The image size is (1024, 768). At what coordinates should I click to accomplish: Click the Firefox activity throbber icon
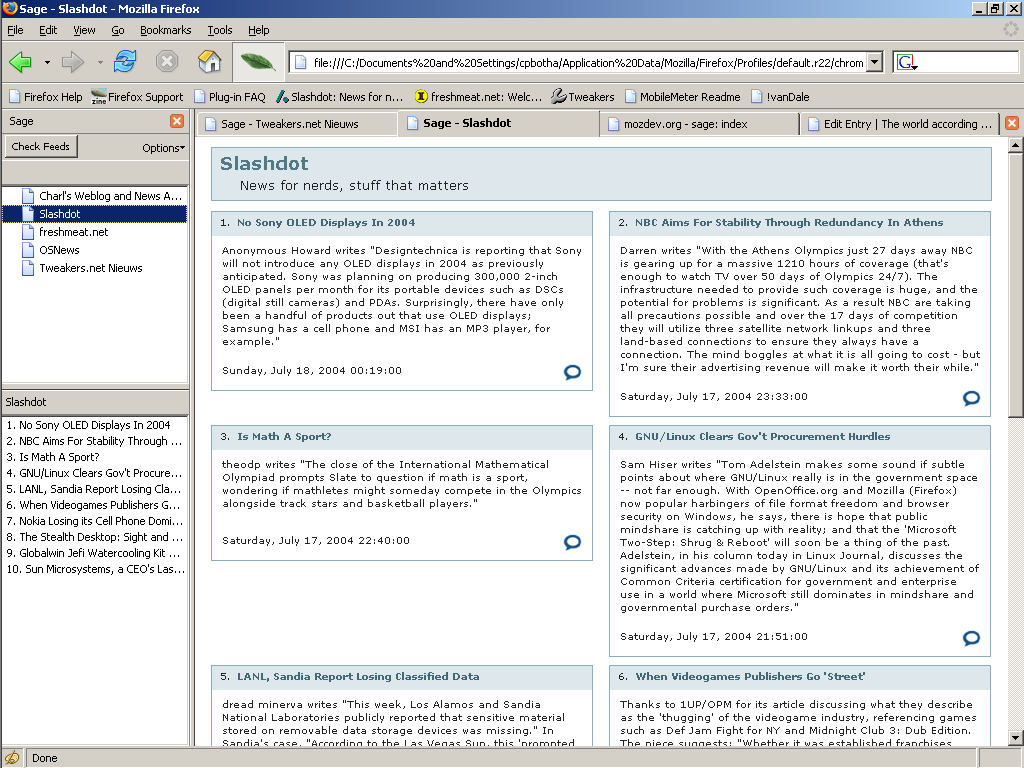pos(1010,29)
